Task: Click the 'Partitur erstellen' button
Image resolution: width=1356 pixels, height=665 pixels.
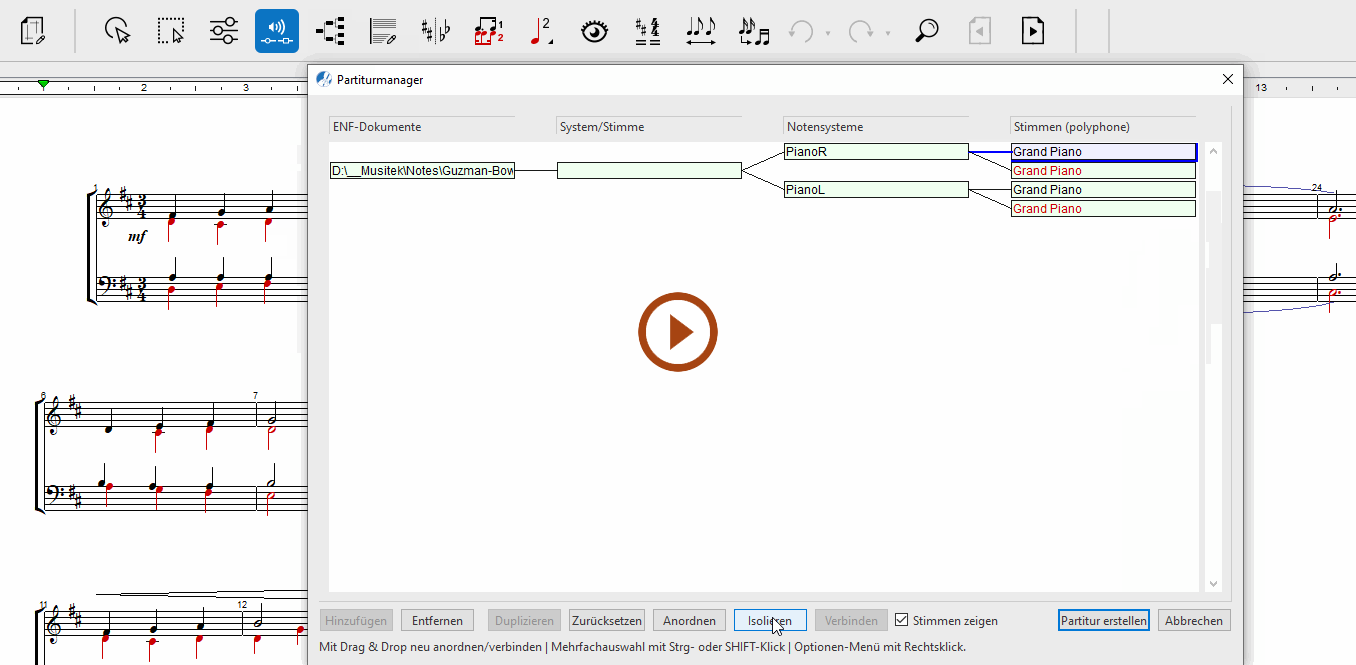Action: pos(1103,621)
